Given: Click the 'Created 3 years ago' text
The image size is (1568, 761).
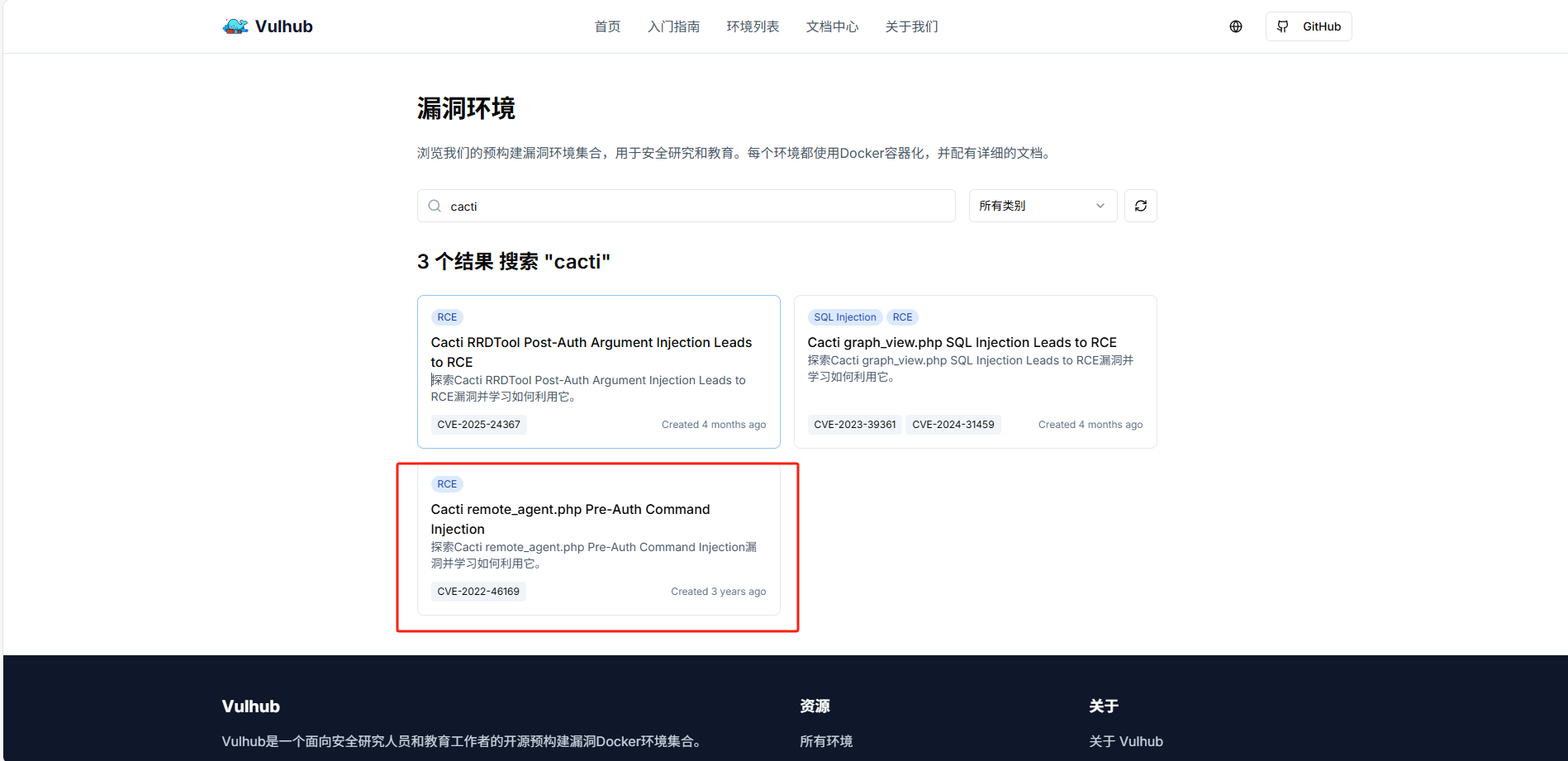Looking at the screenshot, I should click(718, 592).
